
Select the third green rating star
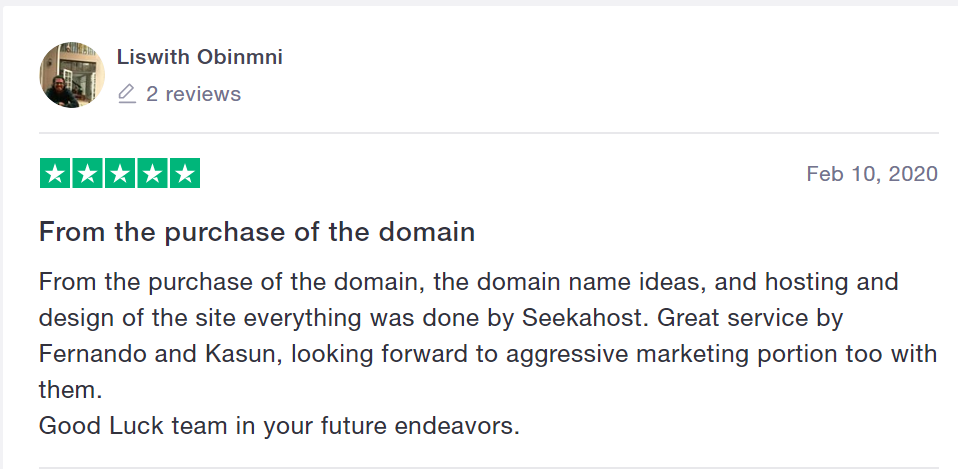(120, 173)
